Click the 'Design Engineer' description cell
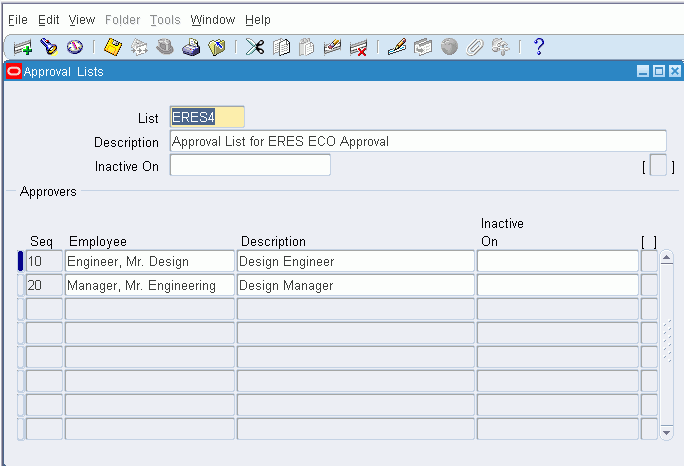The height and width of the screenshot is (466, 684). (356, 261)
